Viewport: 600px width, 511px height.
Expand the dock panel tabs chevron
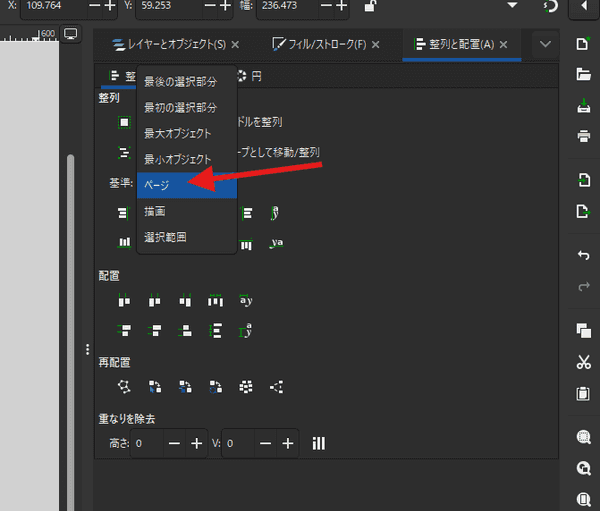coord(545,45)
